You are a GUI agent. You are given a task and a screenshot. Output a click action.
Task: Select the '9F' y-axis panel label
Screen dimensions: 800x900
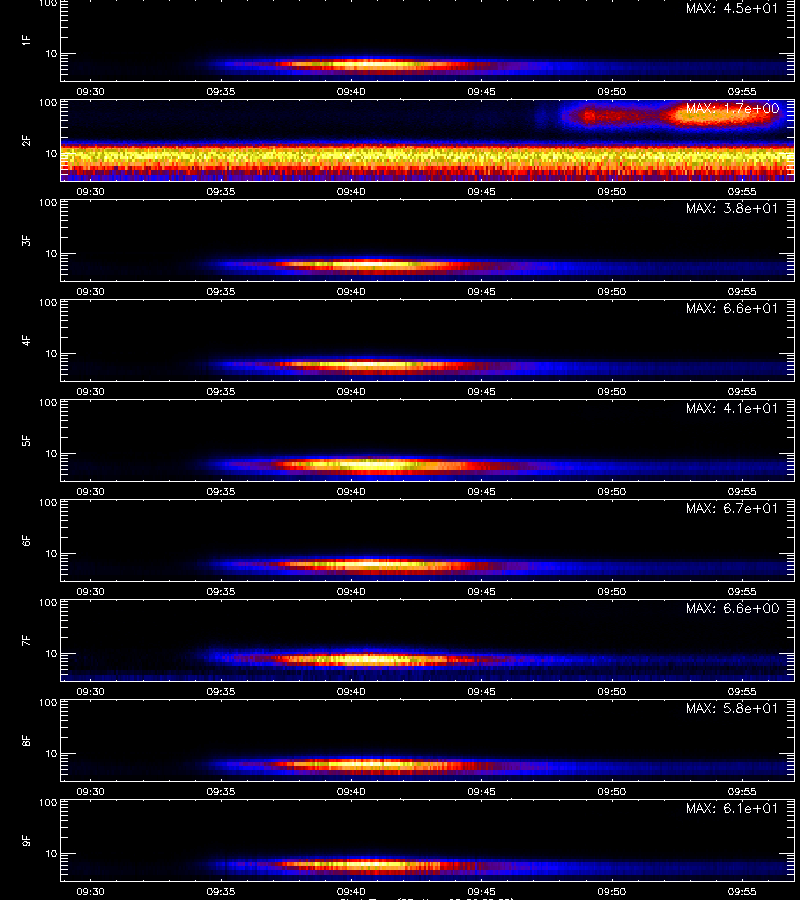[x=26, y=840]
